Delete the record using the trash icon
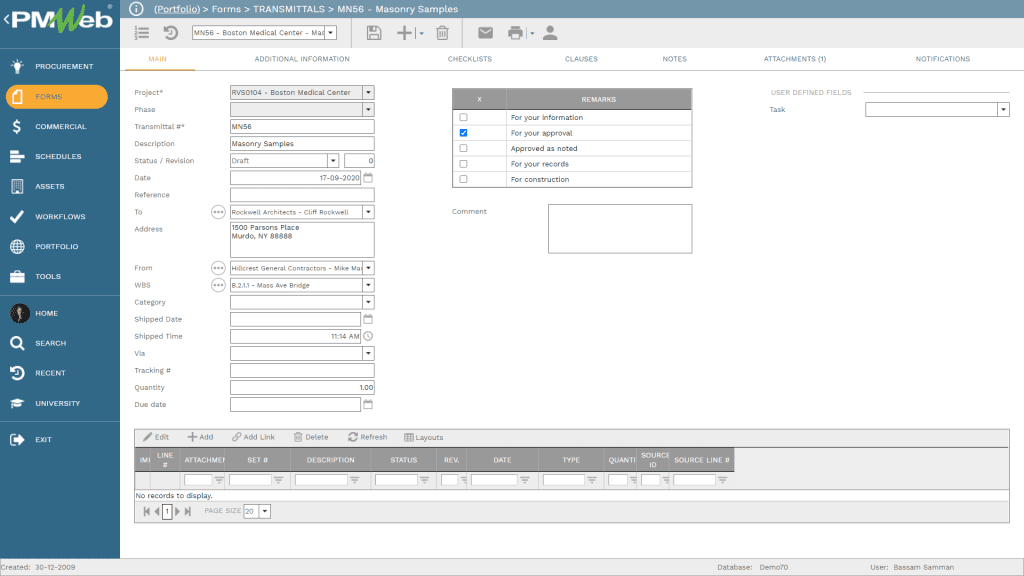Screen dimensions: 1024x576 click(442, 33)
